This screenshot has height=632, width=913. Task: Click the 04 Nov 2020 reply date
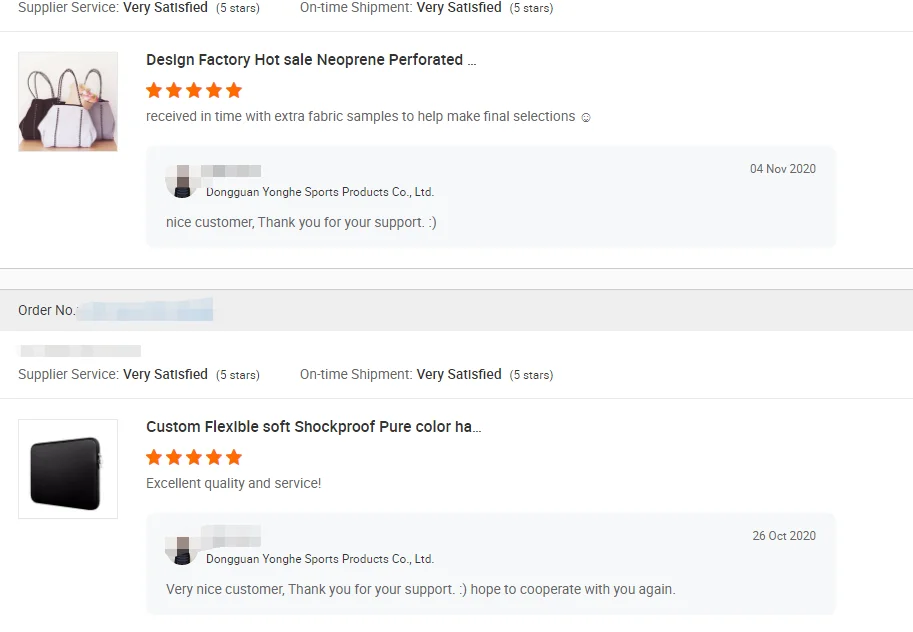(x=783, y=169)
